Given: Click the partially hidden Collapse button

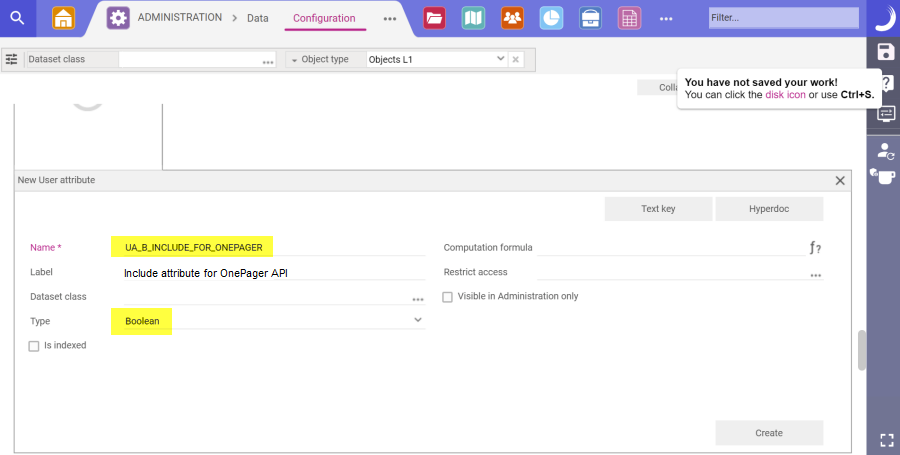Looking at the screenshot, I should (x=658, y=87).
